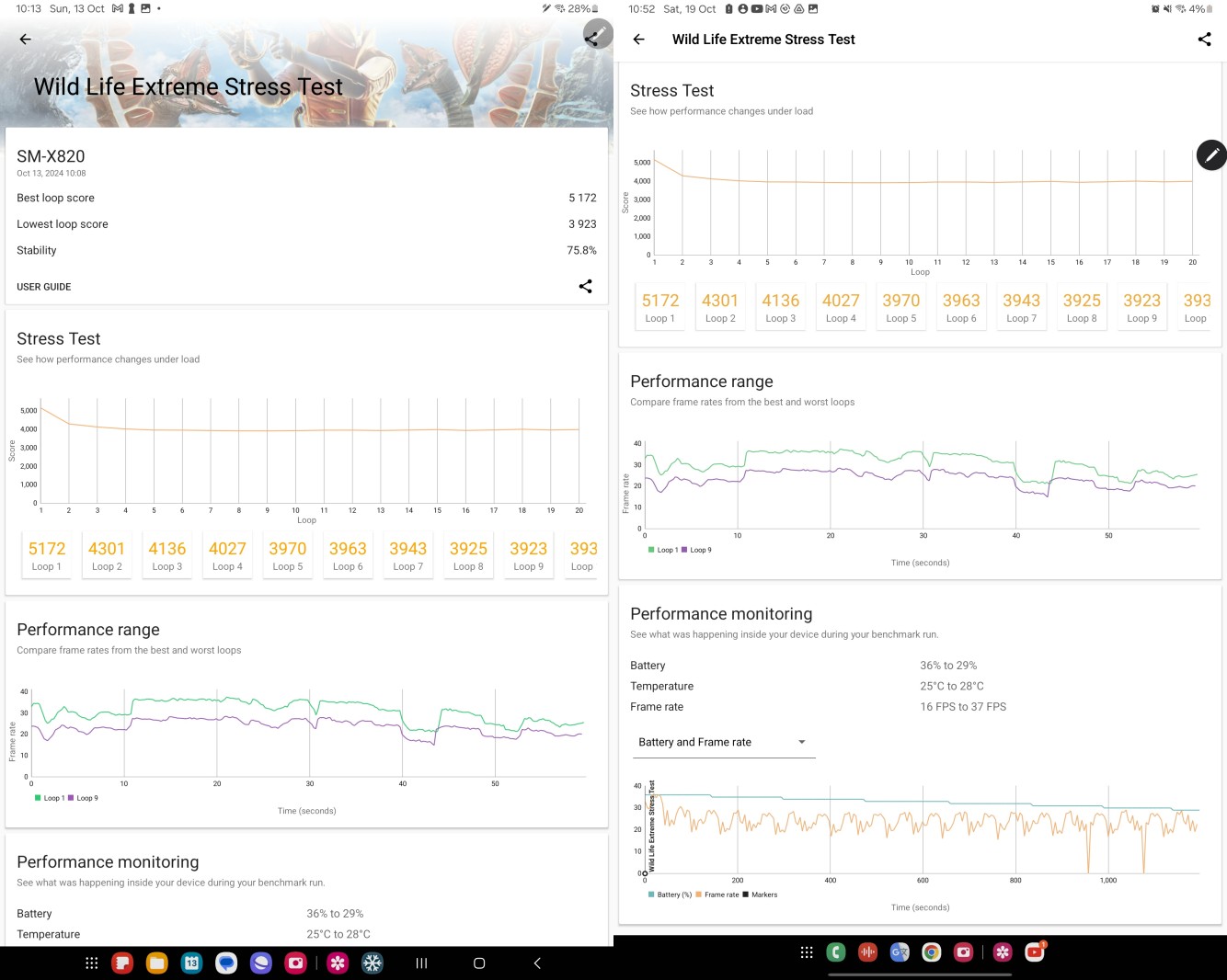
Task: Select Loop 7 card 3943 in left screen
Action: (x=408, y=555)
